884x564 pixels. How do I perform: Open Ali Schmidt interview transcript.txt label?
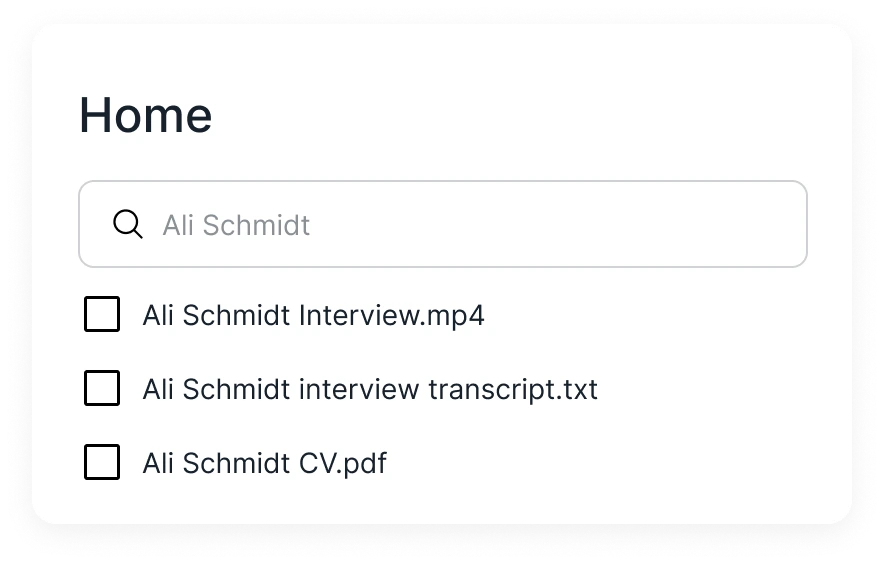[370, 389]
